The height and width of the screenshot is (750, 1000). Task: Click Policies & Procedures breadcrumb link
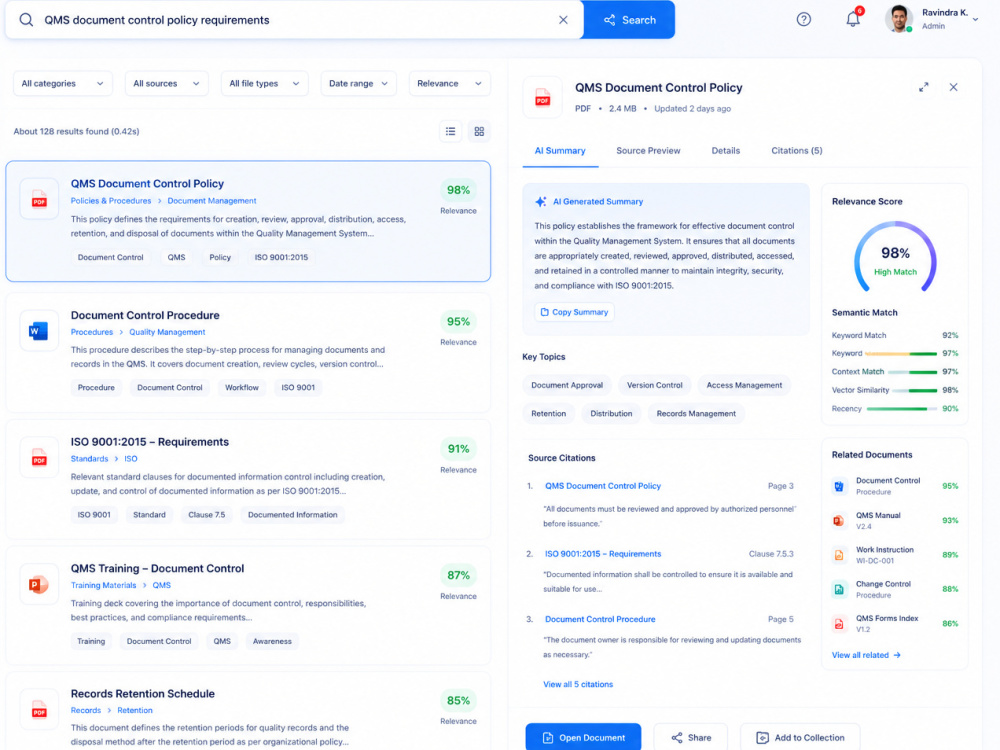tap(111, 201)
